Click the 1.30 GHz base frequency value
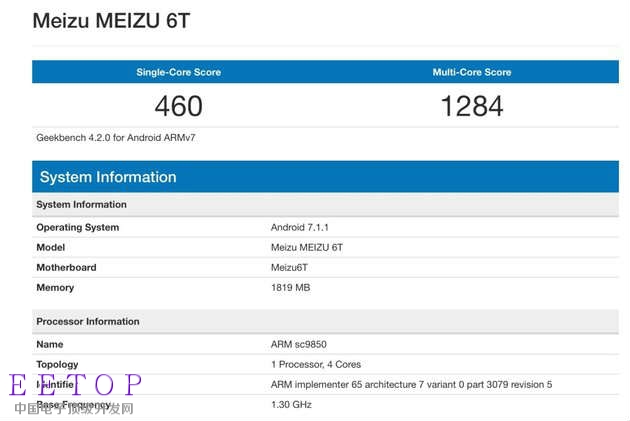This screenshot has height=421, width=630. [291, 405]
